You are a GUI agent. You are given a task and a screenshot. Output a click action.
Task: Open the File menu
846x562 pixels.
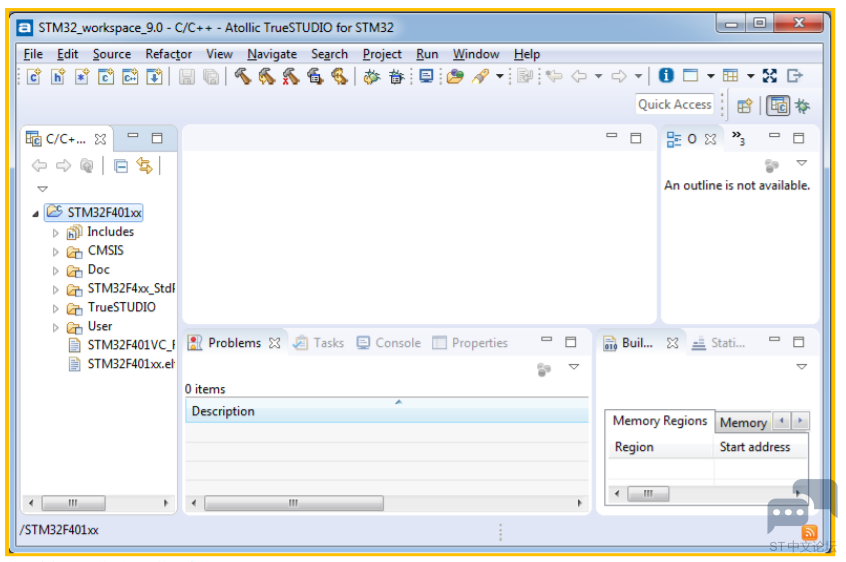pyautogui.click(x=33, y=54)
